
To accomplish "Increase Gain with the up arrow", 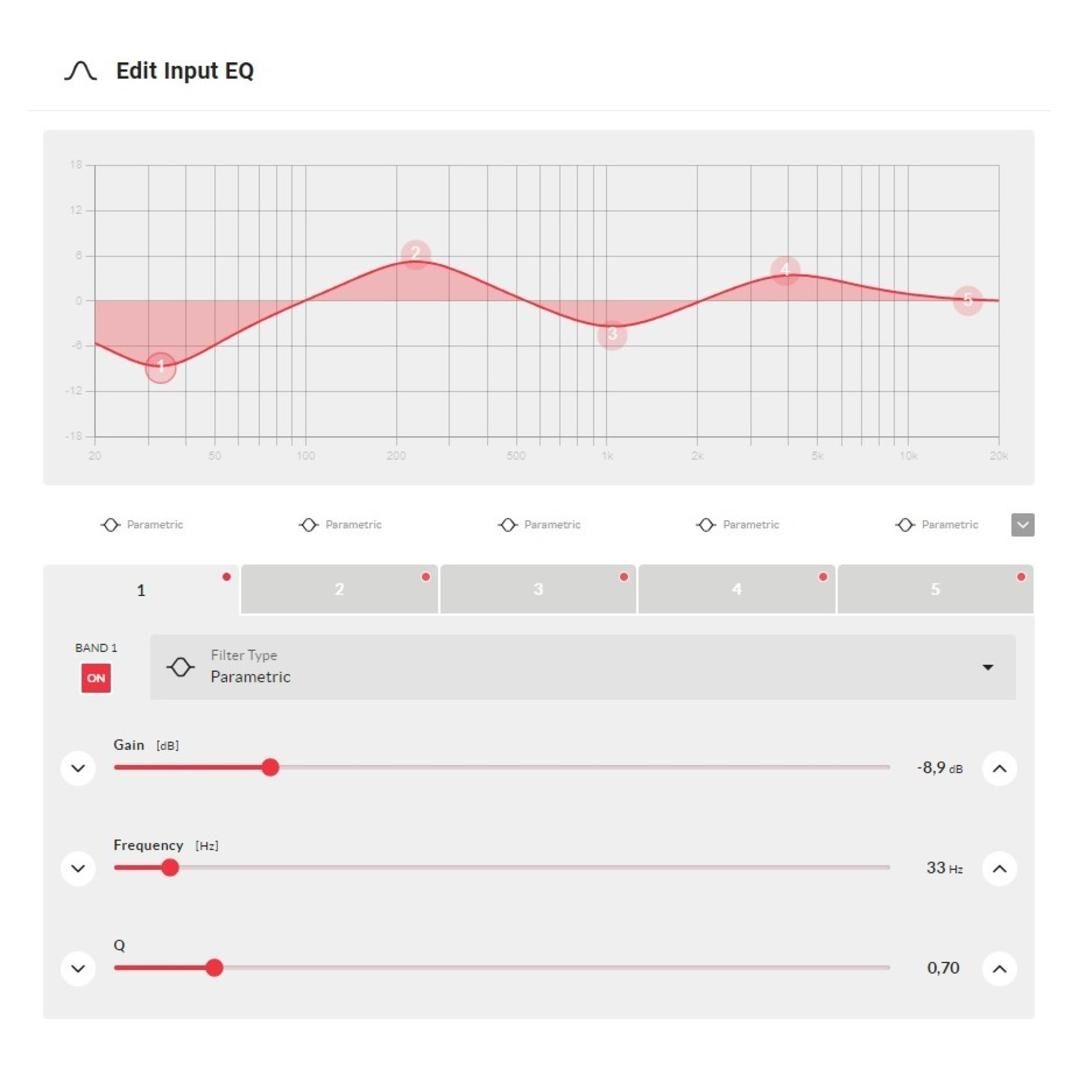I will pyautogui.click(x=999, y=768).
